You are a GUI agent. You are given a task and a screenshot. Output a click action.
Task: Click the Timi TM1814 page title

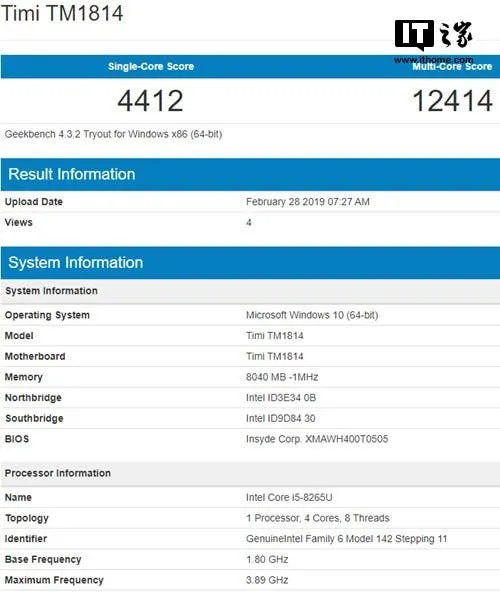pyautogui.click(x=62, y=13)
